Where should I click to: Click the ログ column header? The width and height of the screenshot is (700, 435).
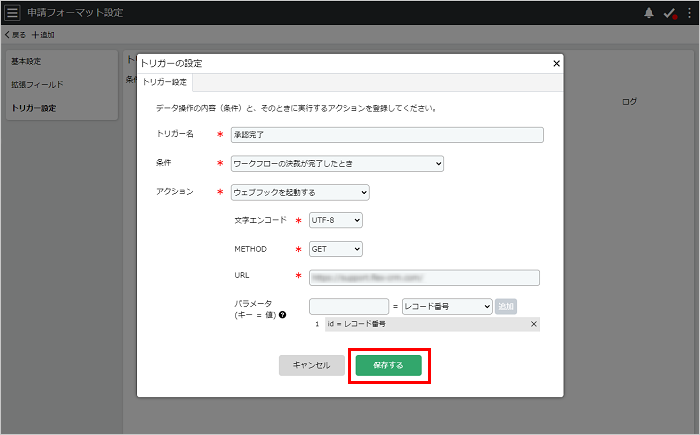629,102
